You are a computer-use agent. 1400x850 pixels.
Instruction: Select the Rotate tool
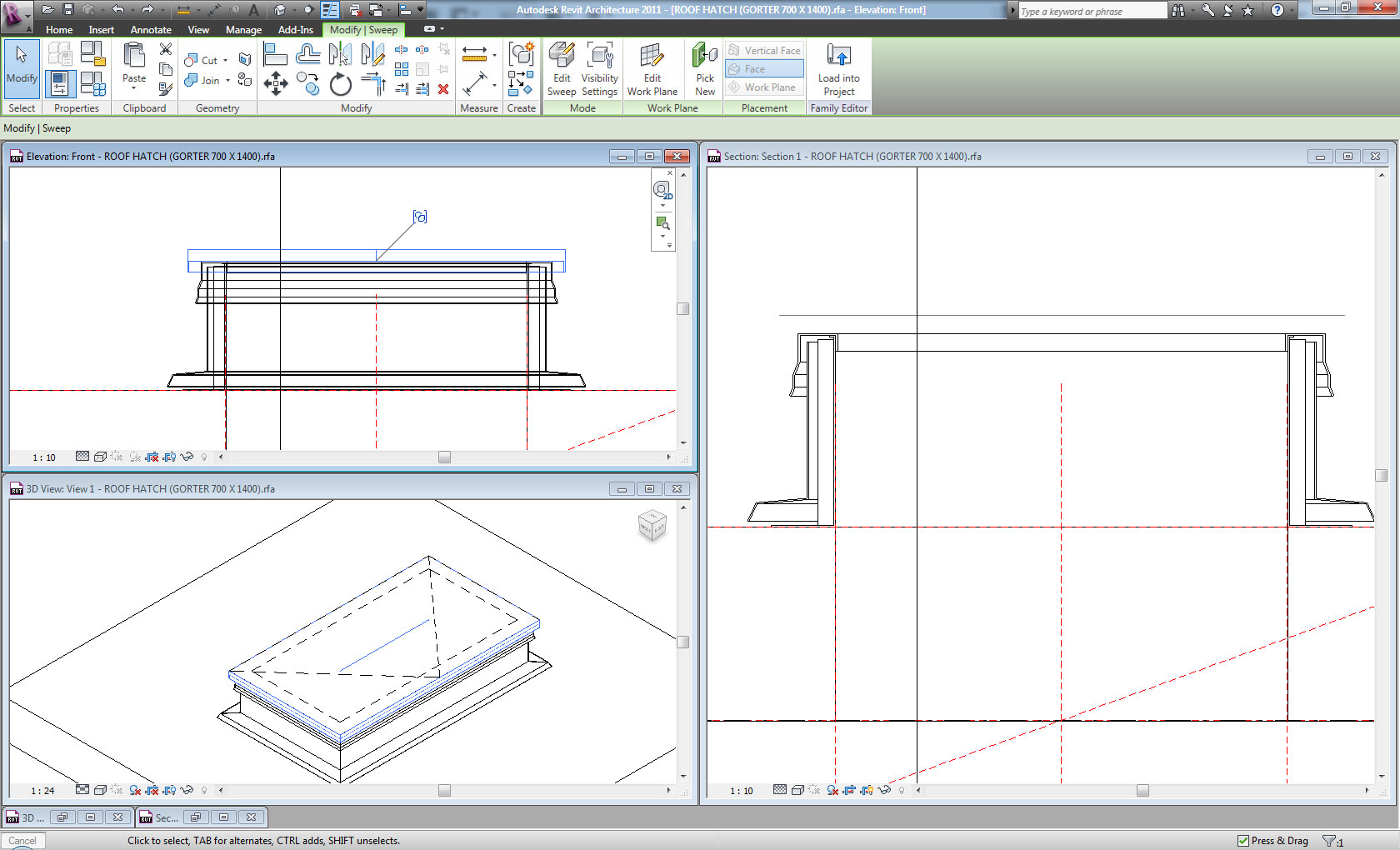tap(340, 84)
